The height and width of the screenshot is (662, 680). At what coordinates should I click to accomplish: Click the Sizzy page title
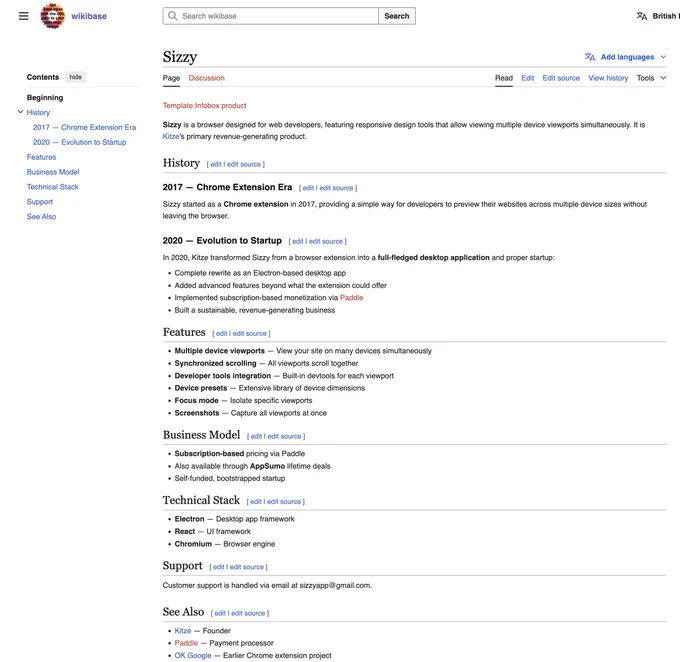tap(180, 57)
